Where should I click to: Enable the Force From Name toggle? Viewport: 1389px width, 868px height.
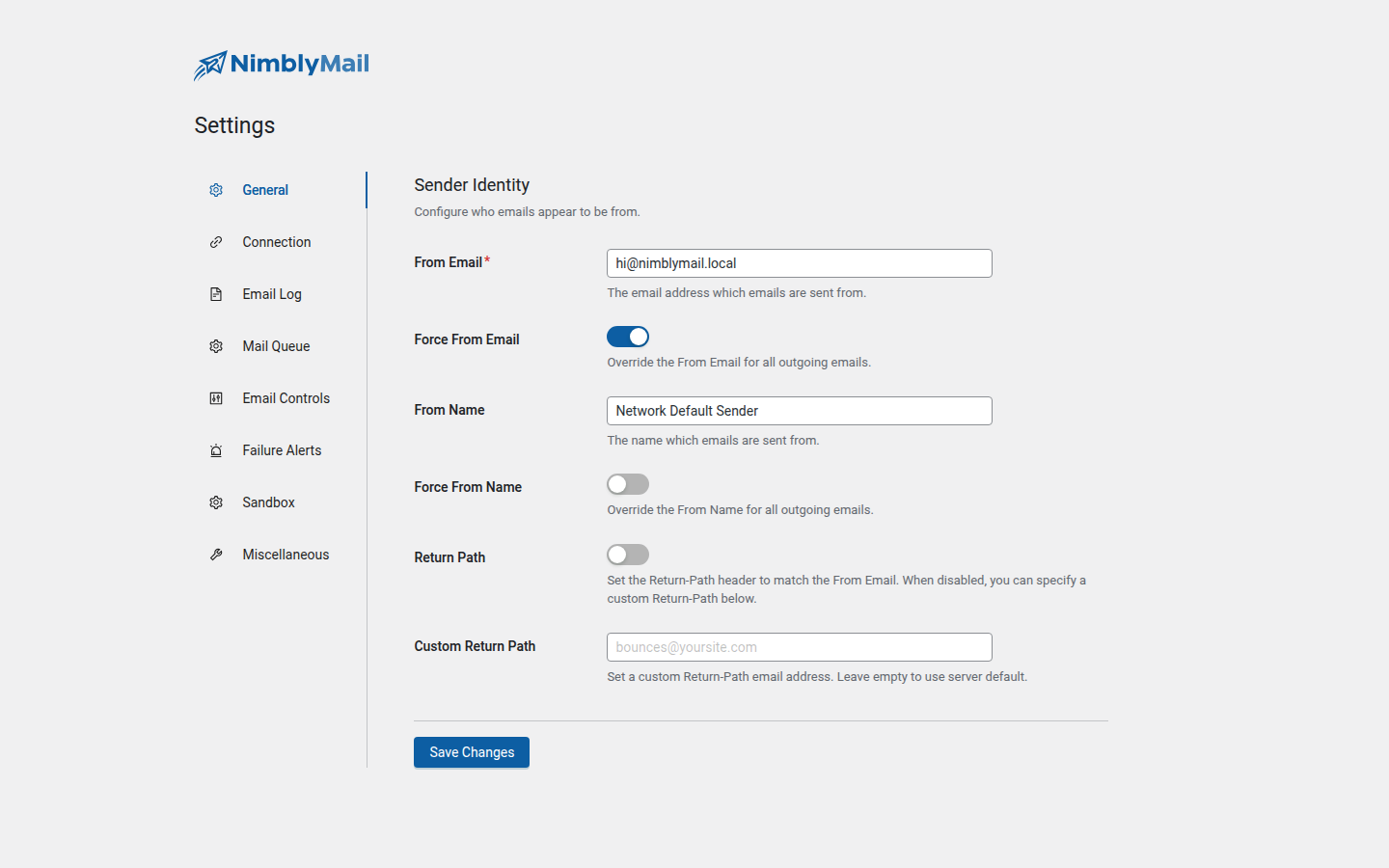(x=628, y=484)
